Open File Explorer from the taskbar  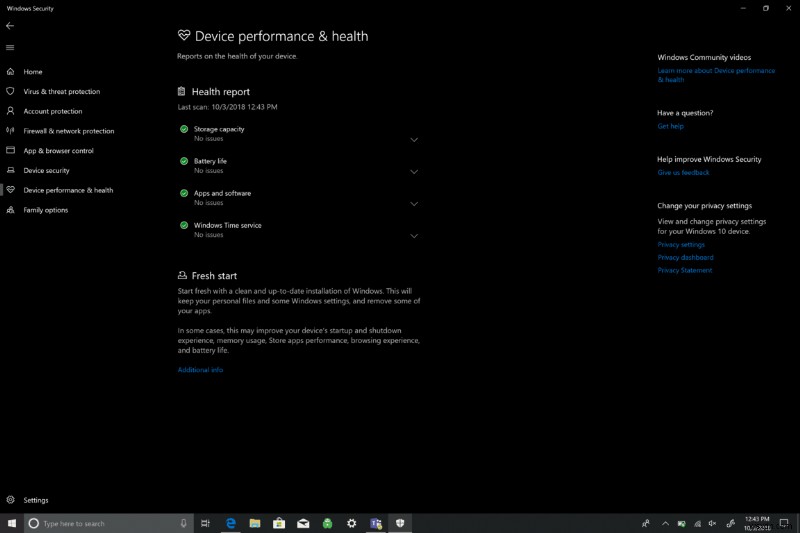[255, 523]
